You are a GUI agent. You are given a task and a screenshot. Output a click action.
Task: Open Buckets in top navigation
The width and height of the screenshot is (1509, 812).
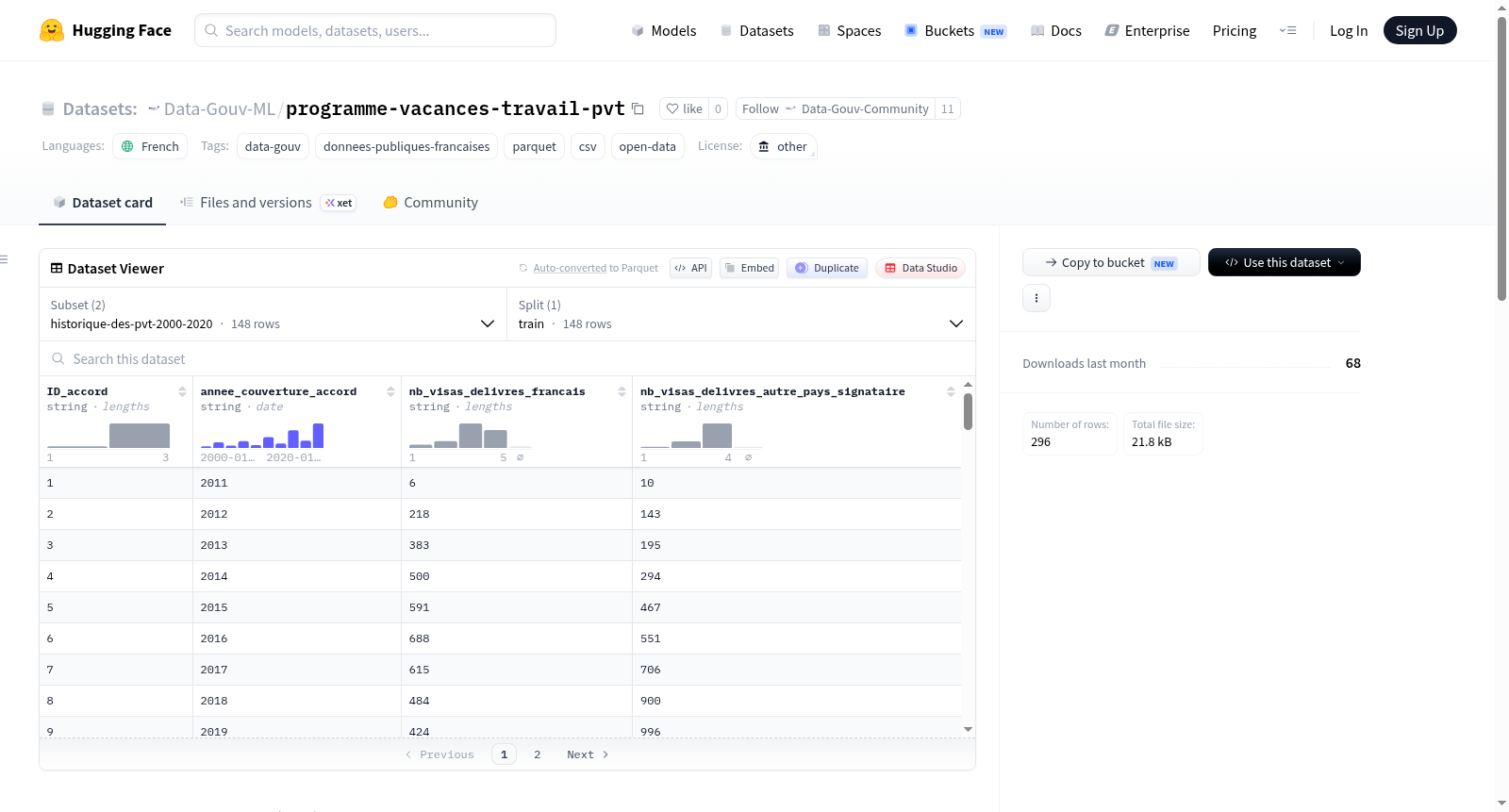[x=955, y=30]
